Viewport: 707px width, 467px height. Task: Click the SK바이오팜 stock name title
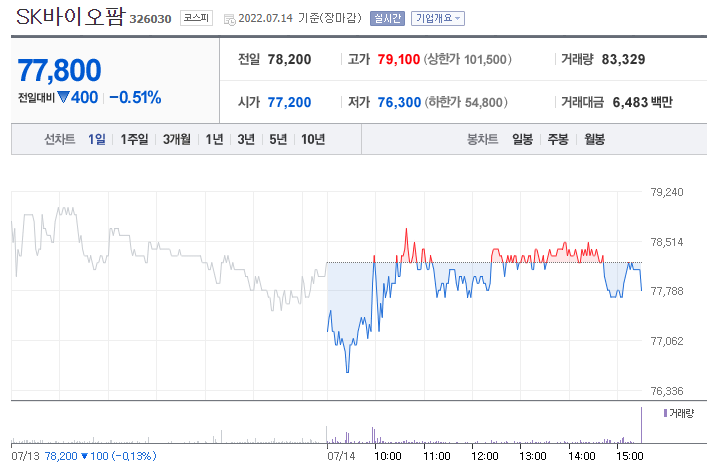(70, 17)
